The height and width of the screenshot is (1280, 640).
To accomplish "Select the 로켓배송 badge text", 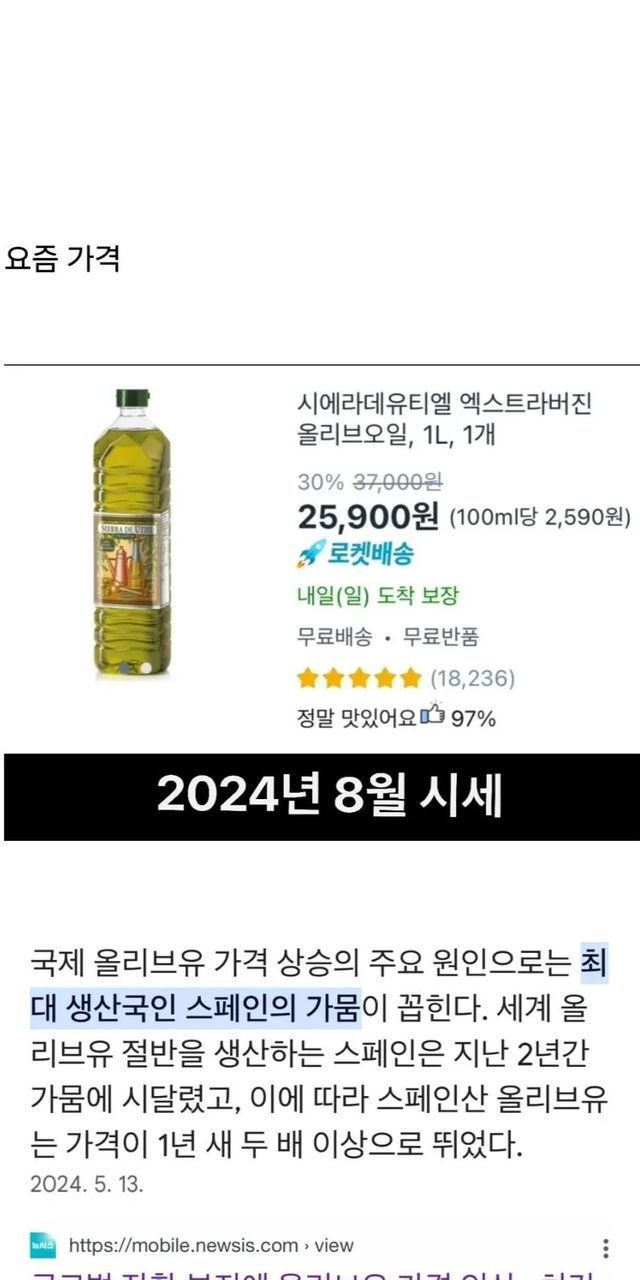I will [370, 554].
